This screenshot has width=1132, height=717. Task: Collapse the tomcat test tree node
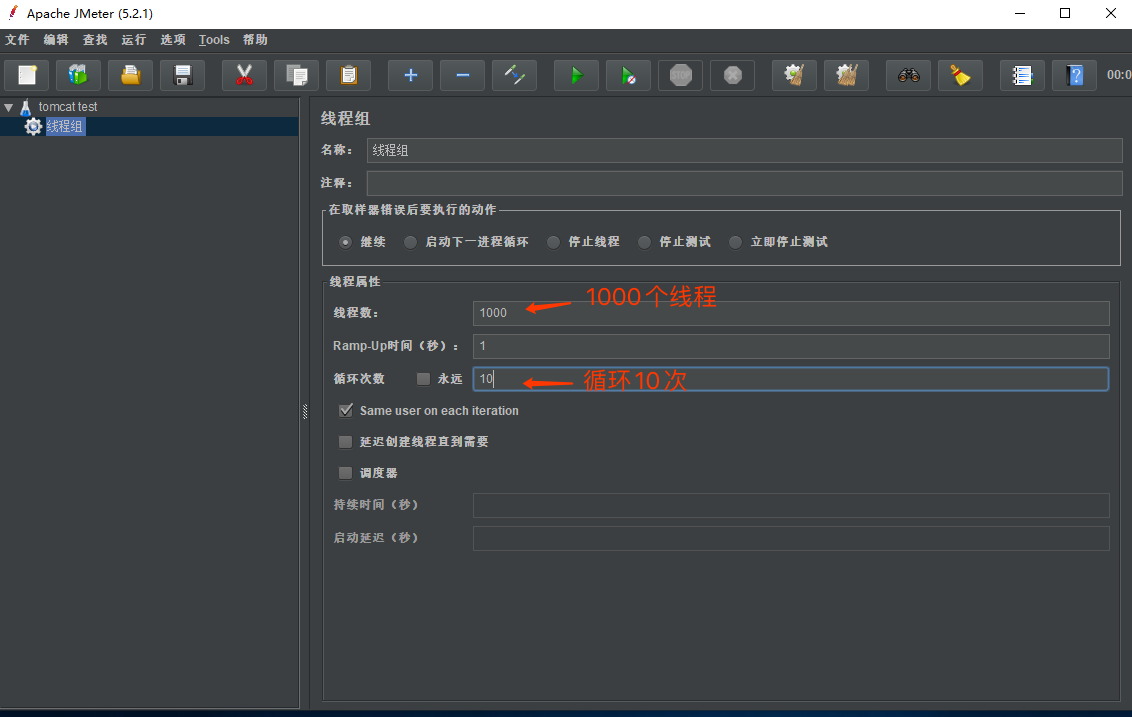[x=9, y=107]
